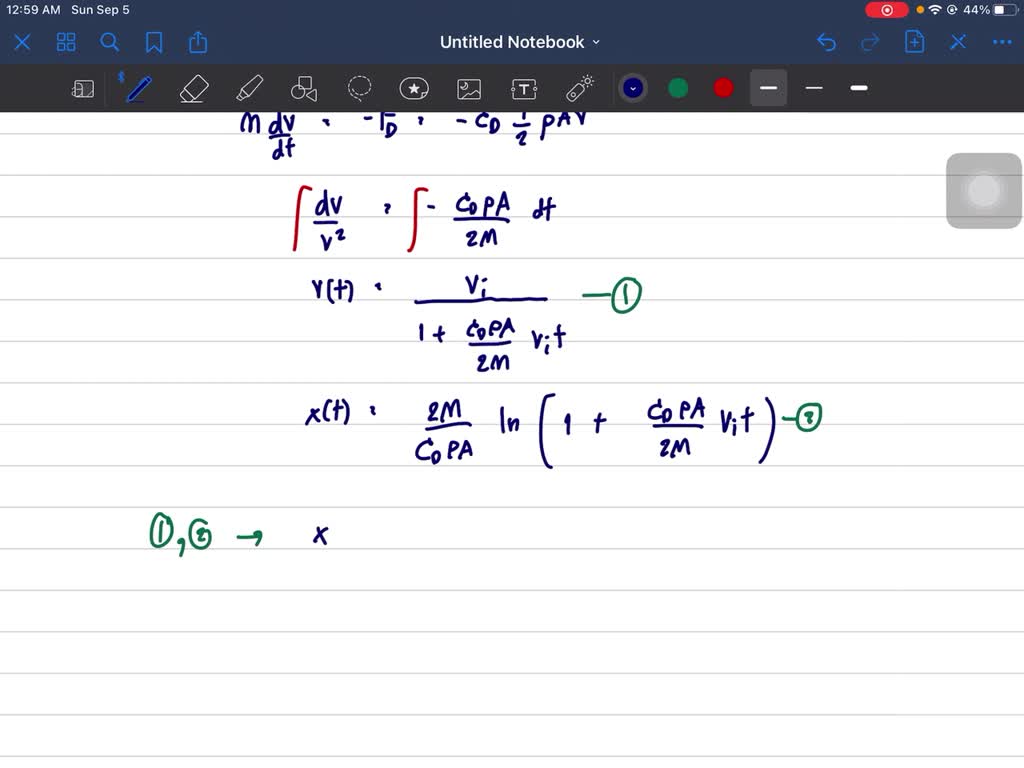Bookmark the current page
Image resolution: width=1024 pixels, height=768 pixels.
(x=154, y=42)
